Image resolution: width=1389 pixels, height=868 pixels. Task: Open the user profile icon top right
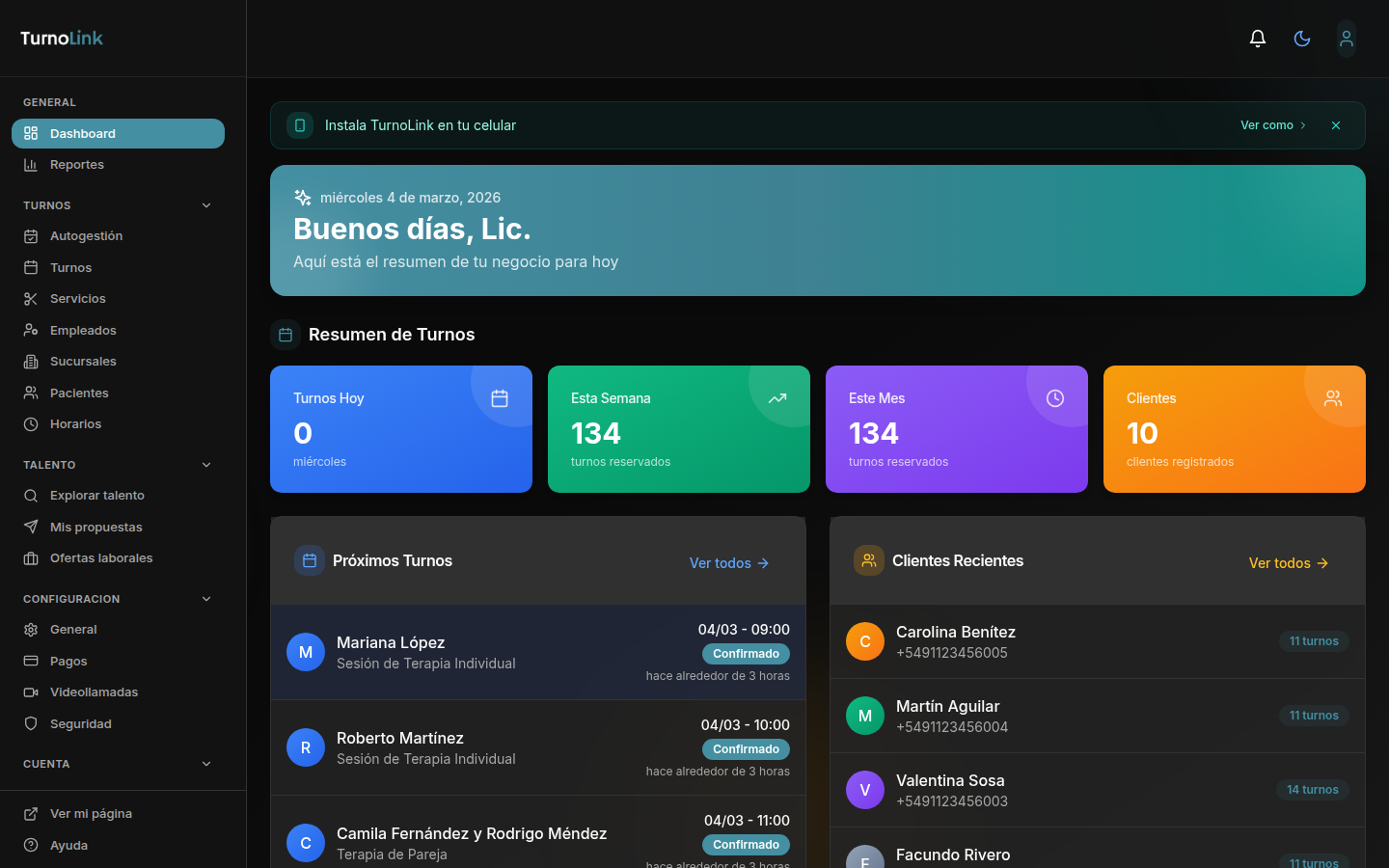pos(1347,39)
